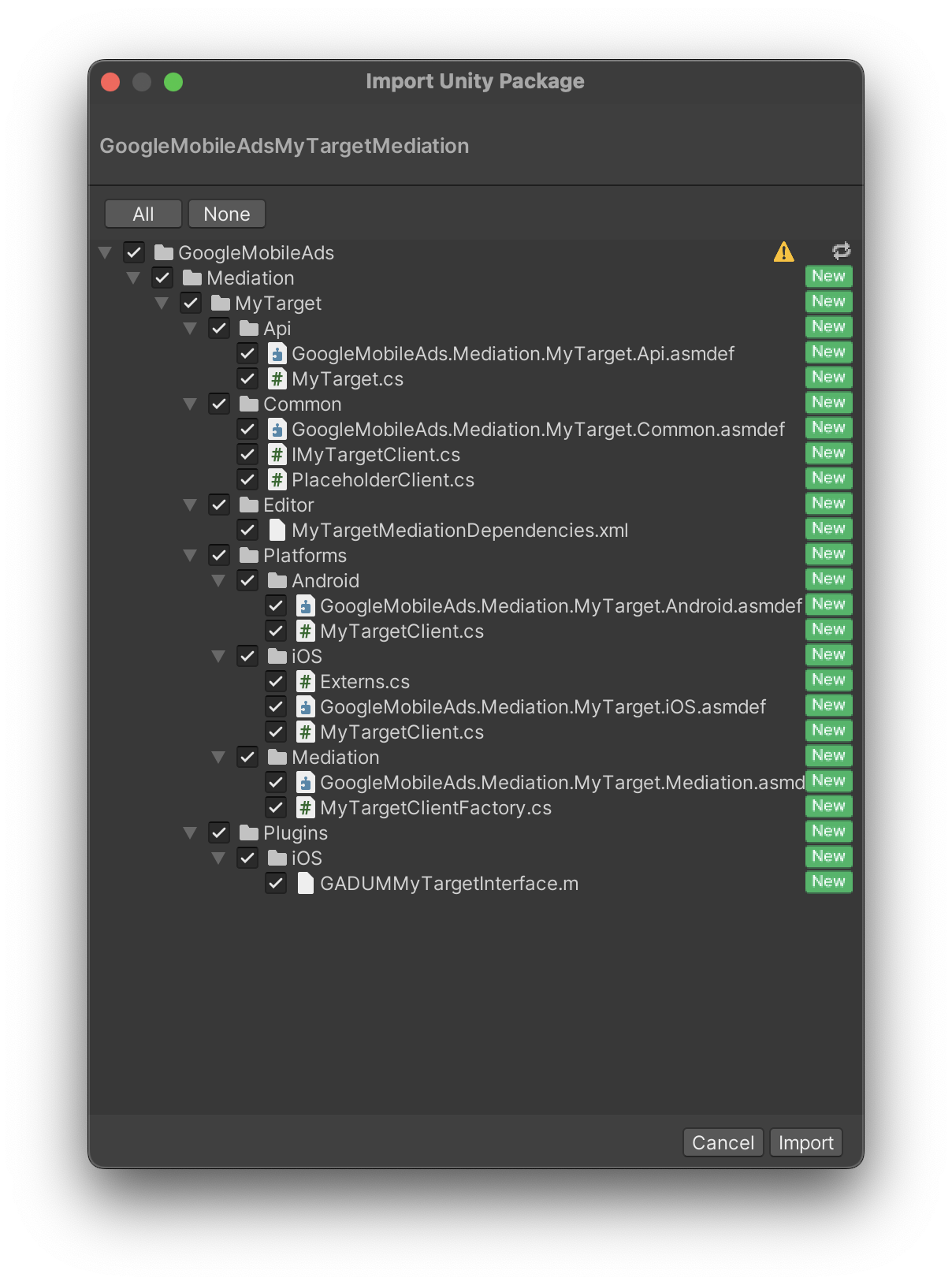Click the None selection button
Viewport: 952px width, 1285px height.
click(x=226, y=214)
